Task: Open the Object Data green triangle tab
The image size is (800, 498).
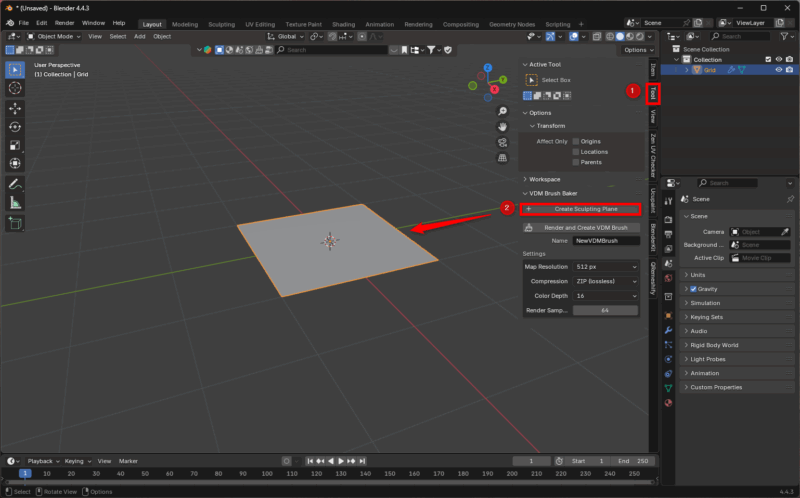Action: [x=668, y=388]
